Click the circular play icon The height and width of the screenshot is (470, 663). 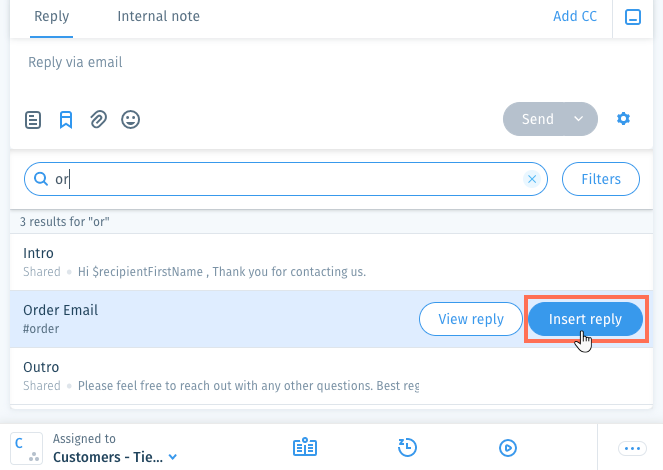click(x=508, y=448)
